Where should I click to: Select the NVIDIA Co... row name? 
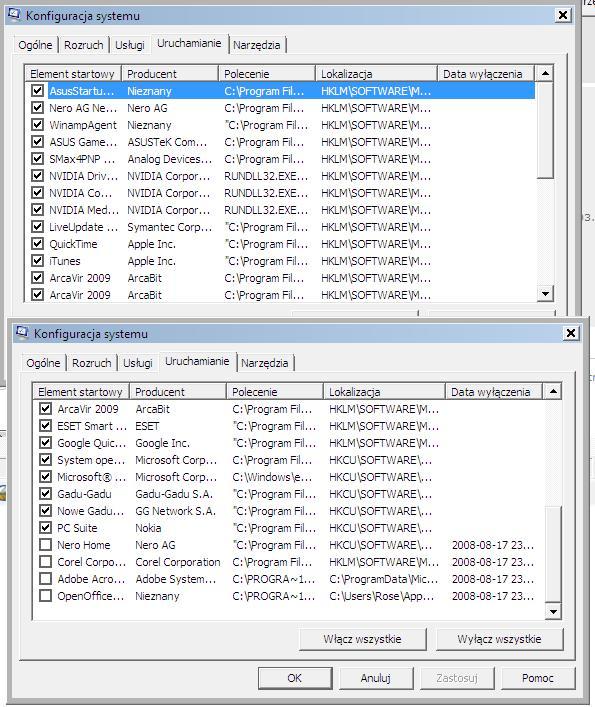click(81, 193)
